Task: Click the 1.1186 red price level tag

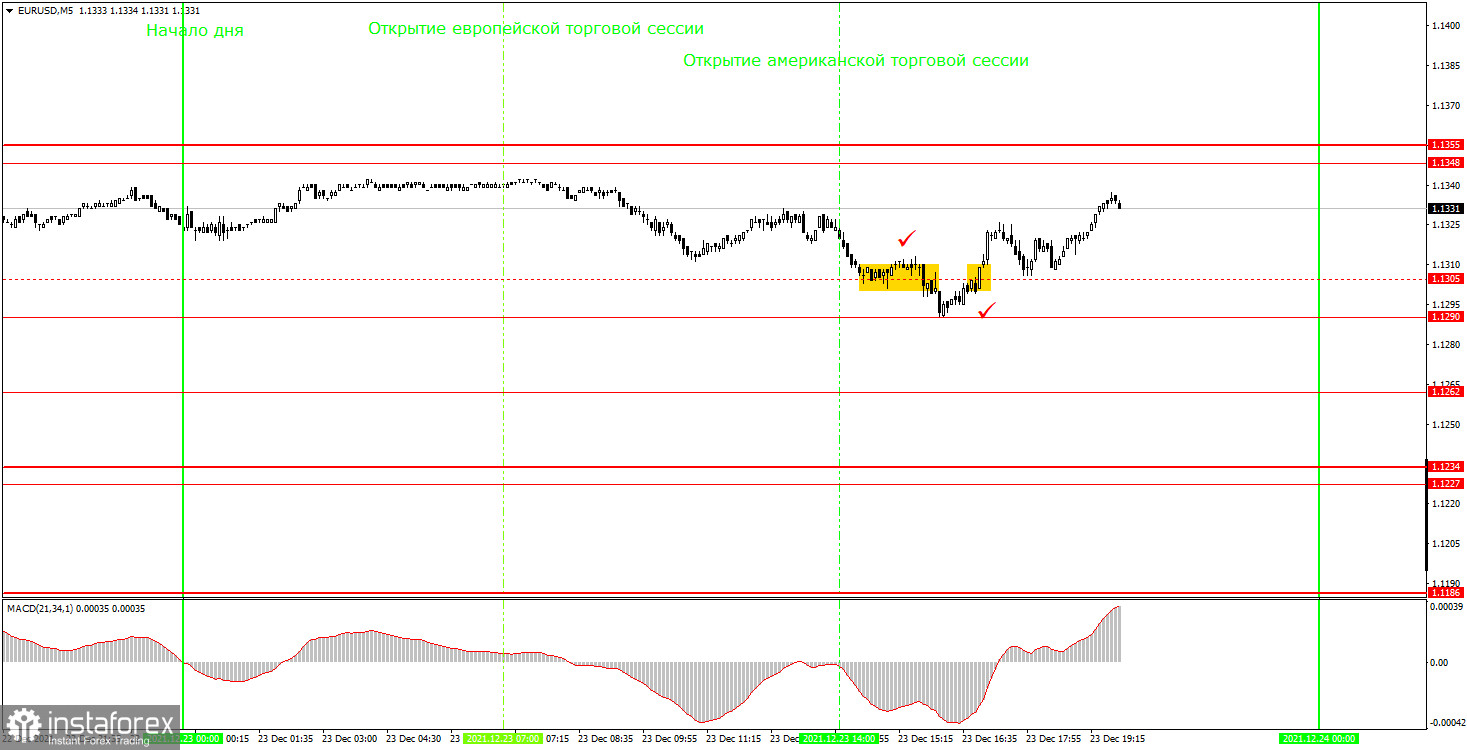Action: point(1446,593)
